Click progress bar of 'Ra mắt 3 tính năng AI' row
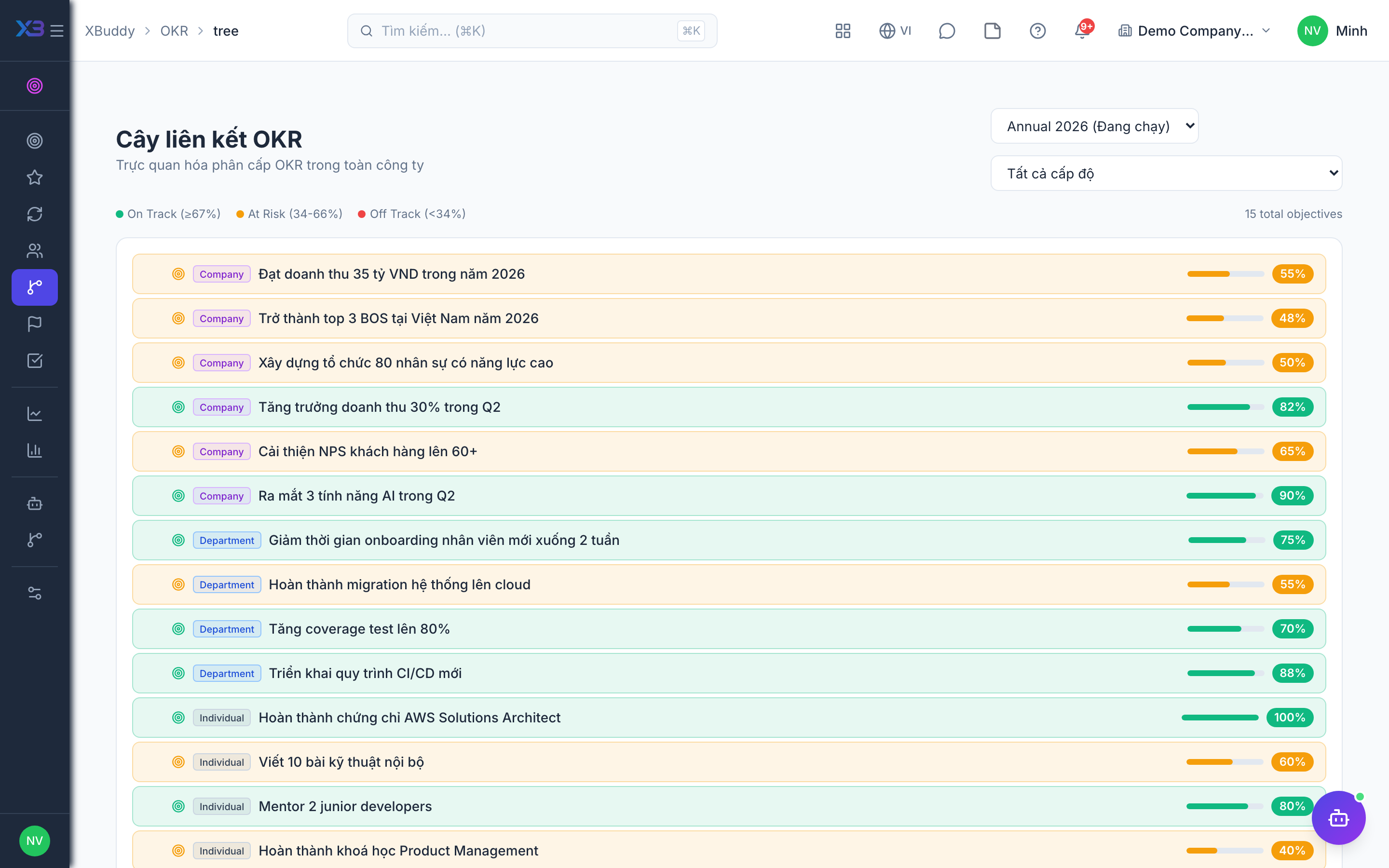Screen dimensions: 1389x868 [x=1225, y=495]
